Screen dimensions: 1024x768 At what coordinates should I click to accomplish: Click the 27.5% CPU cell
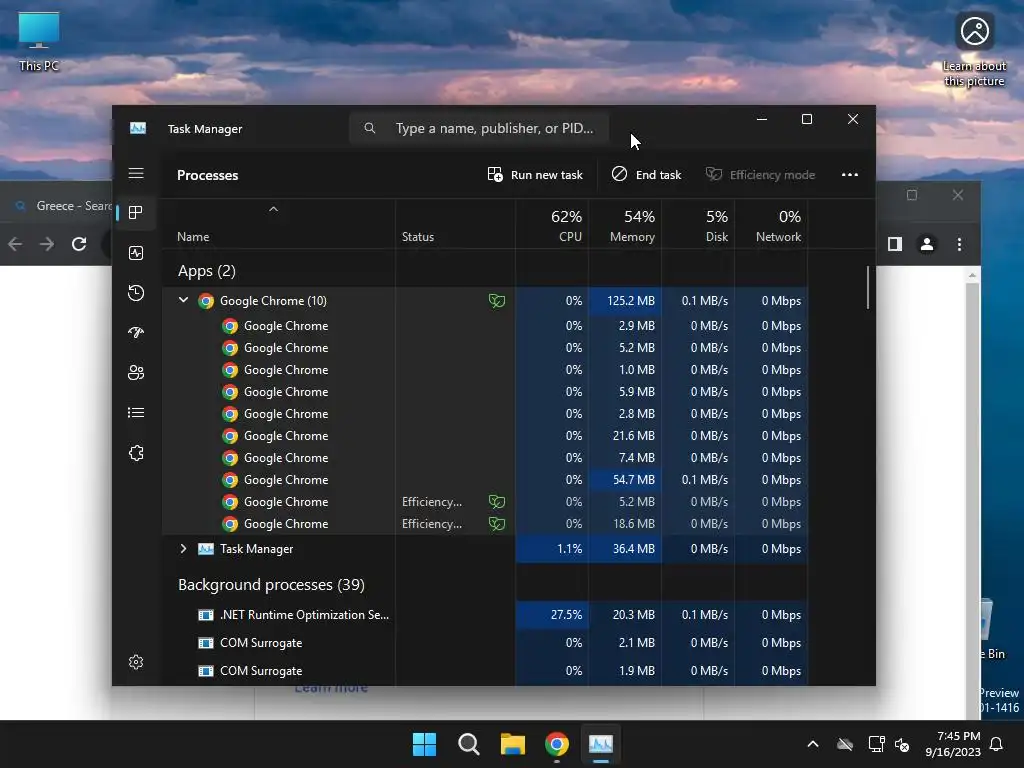(x=552, y=615)
